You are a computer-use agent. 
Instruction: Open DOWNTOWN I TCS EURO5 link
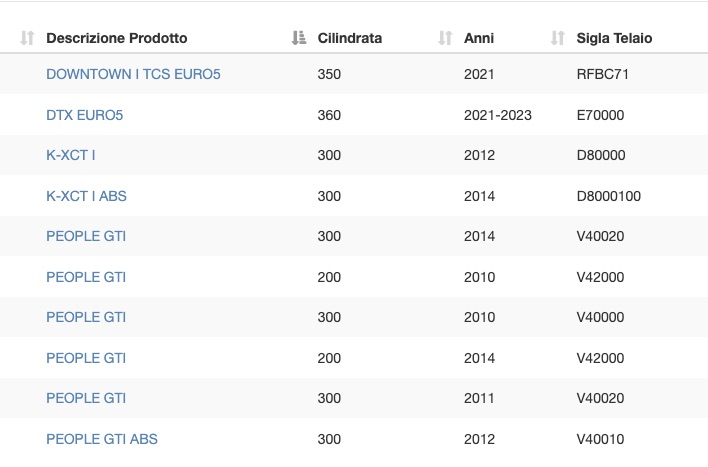pos(133,74)
